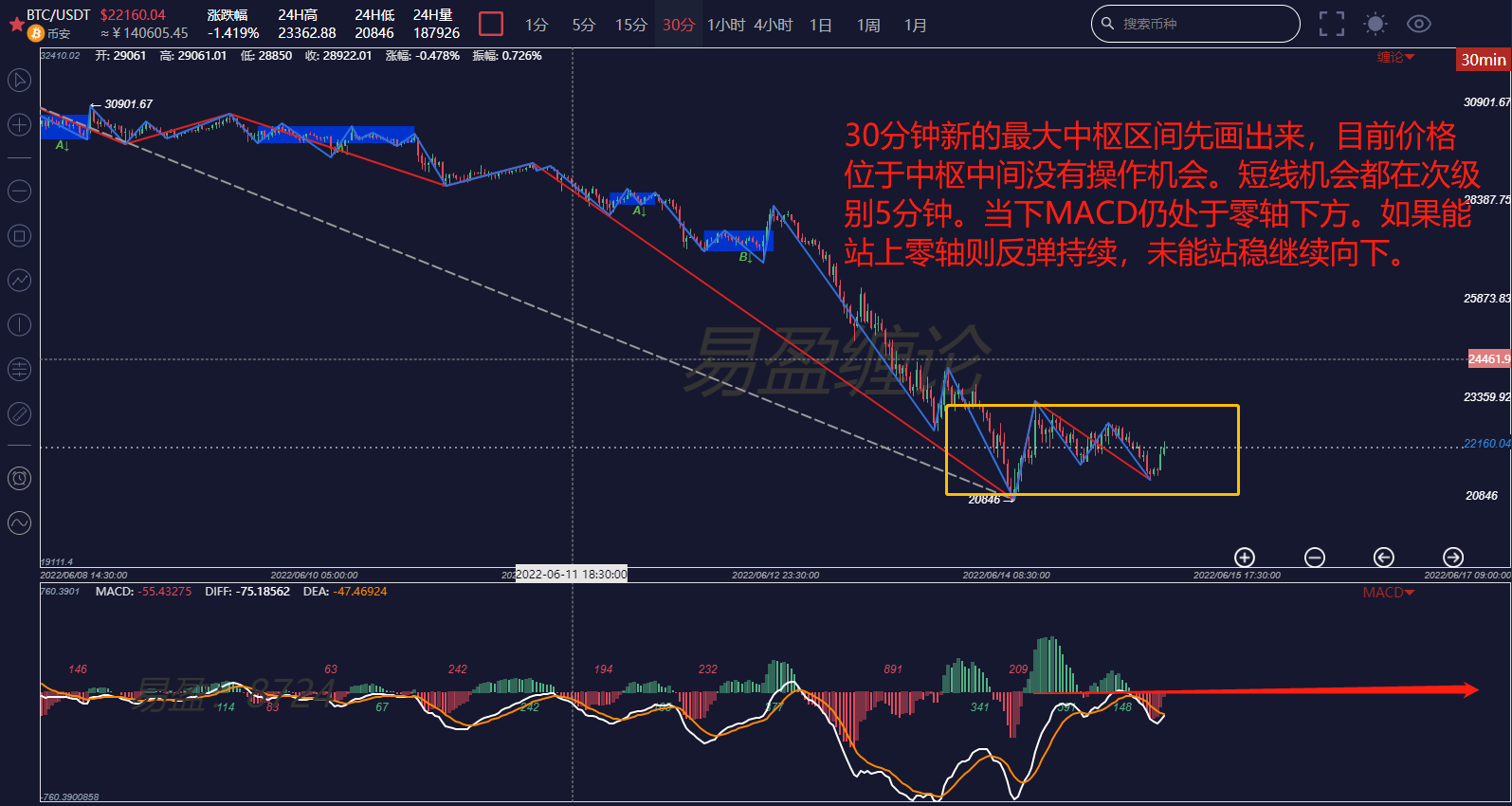The height and width of the screenshot is (806, 1512).
Task: Open the 缠论 indicator dropdown
Action: coord(1395,57)
